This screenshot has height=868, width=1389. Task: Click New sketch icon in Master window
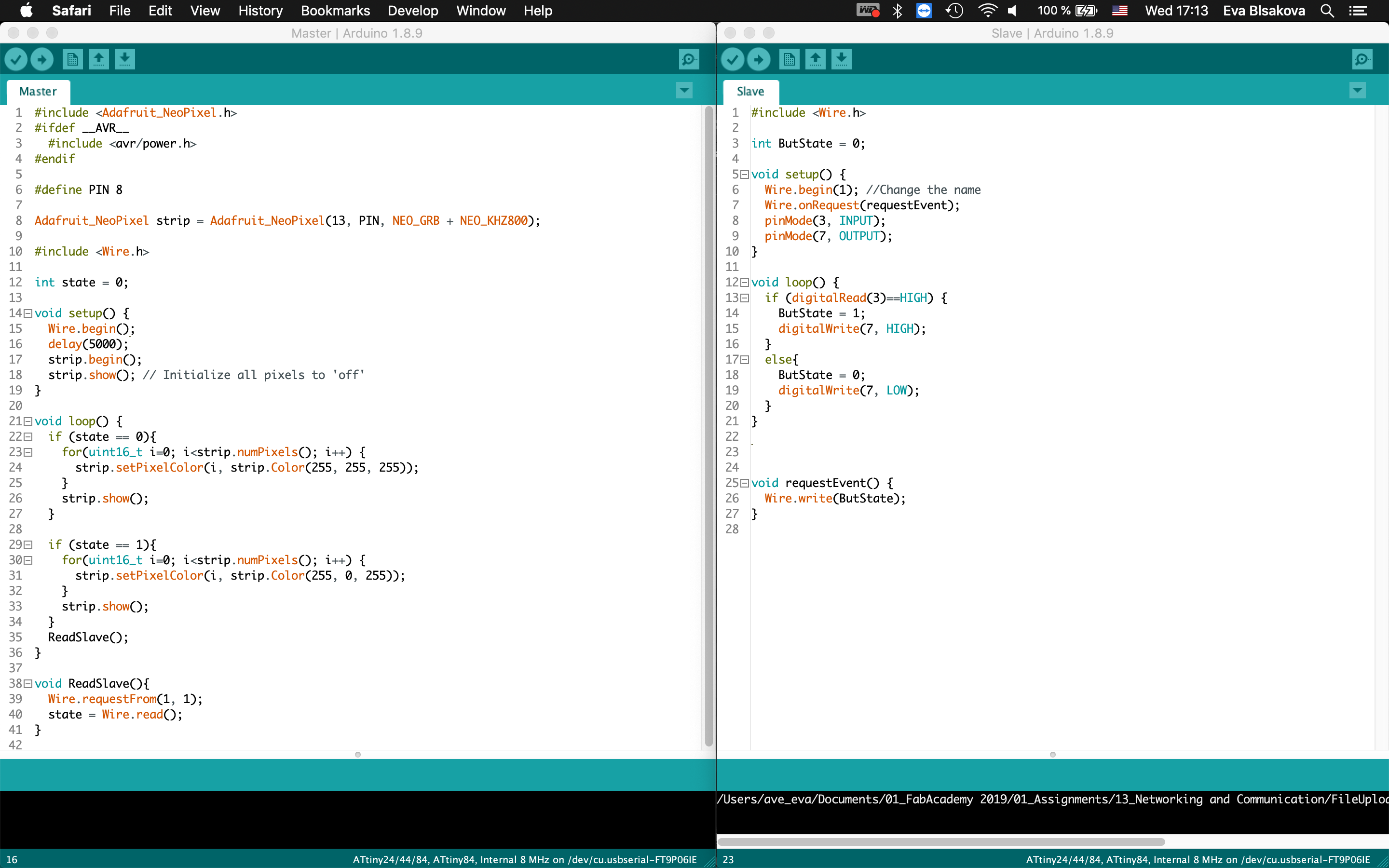[x=72, y=59]
